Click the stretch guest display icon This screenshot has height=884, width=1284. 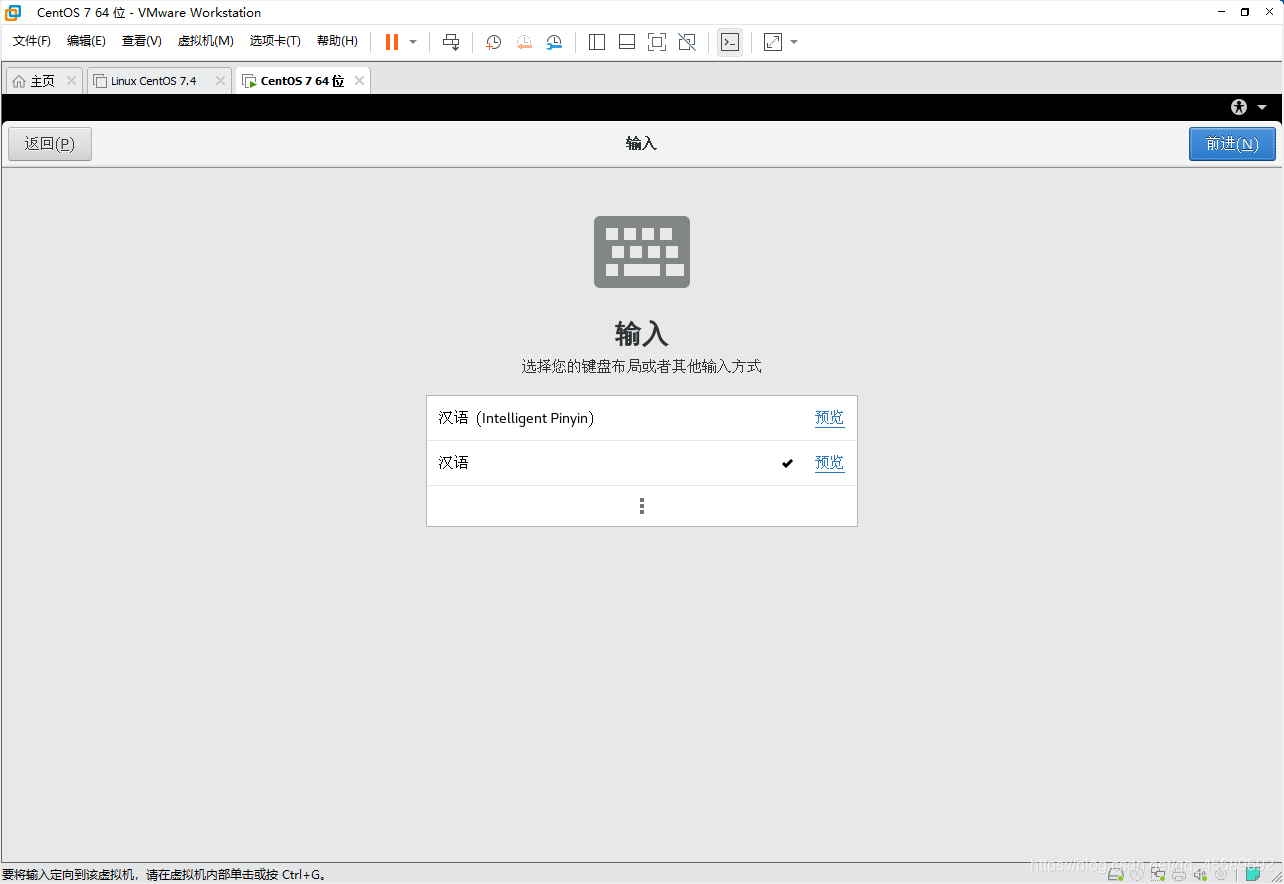point(773,42)
